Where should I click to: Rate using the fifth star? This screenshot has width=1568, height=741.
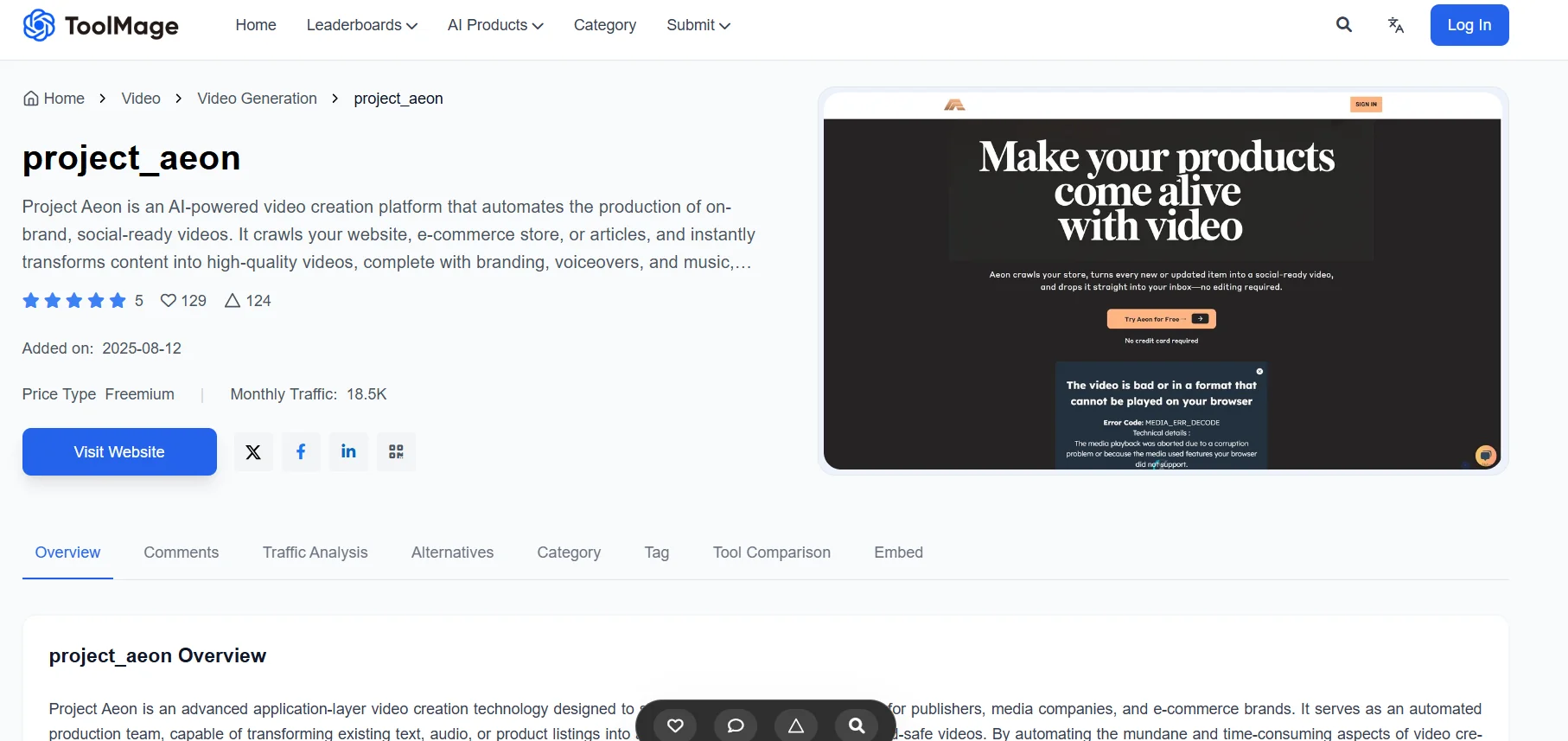(x=118, y=301)
